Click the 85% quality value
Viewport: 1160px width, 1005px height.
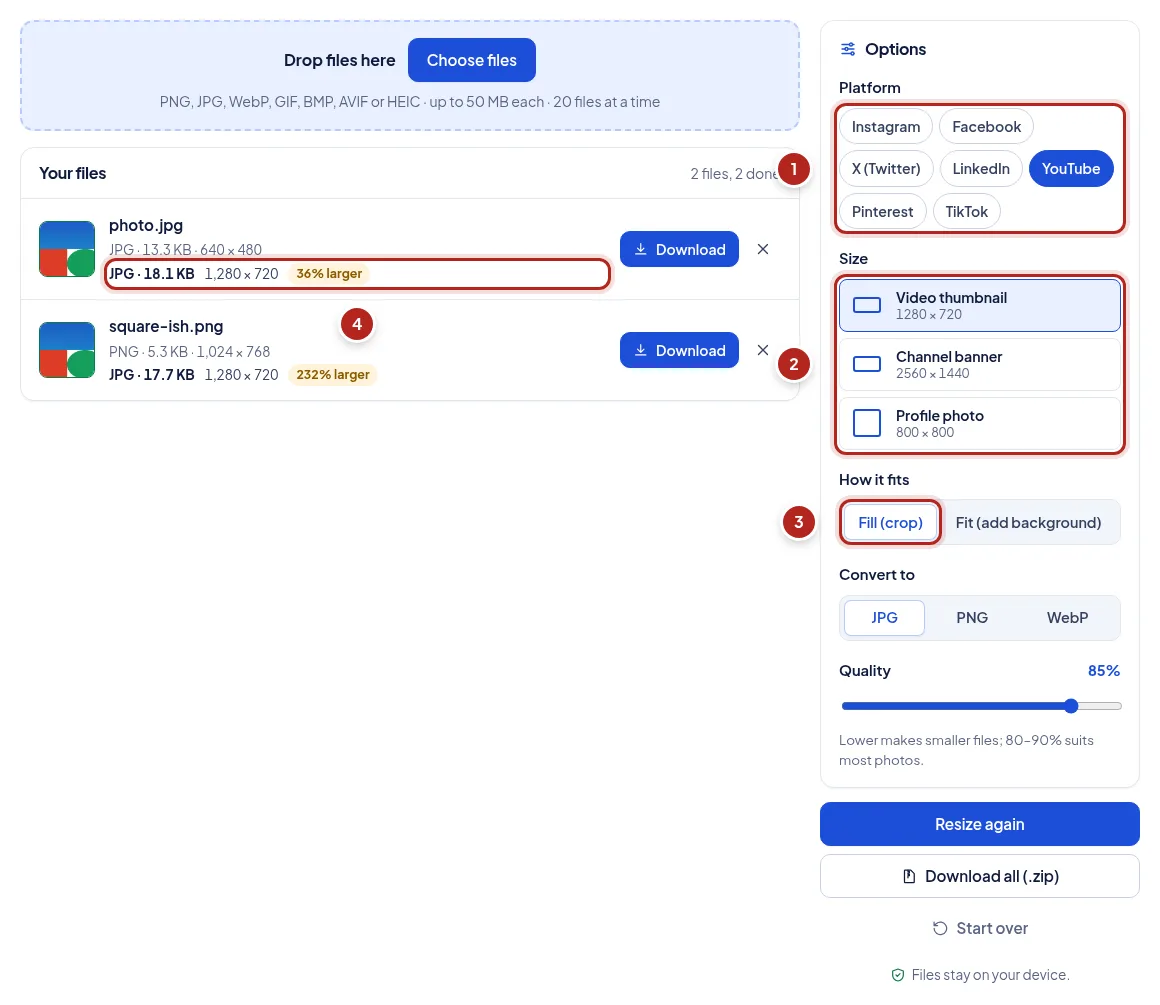[x=1103, y=670]
